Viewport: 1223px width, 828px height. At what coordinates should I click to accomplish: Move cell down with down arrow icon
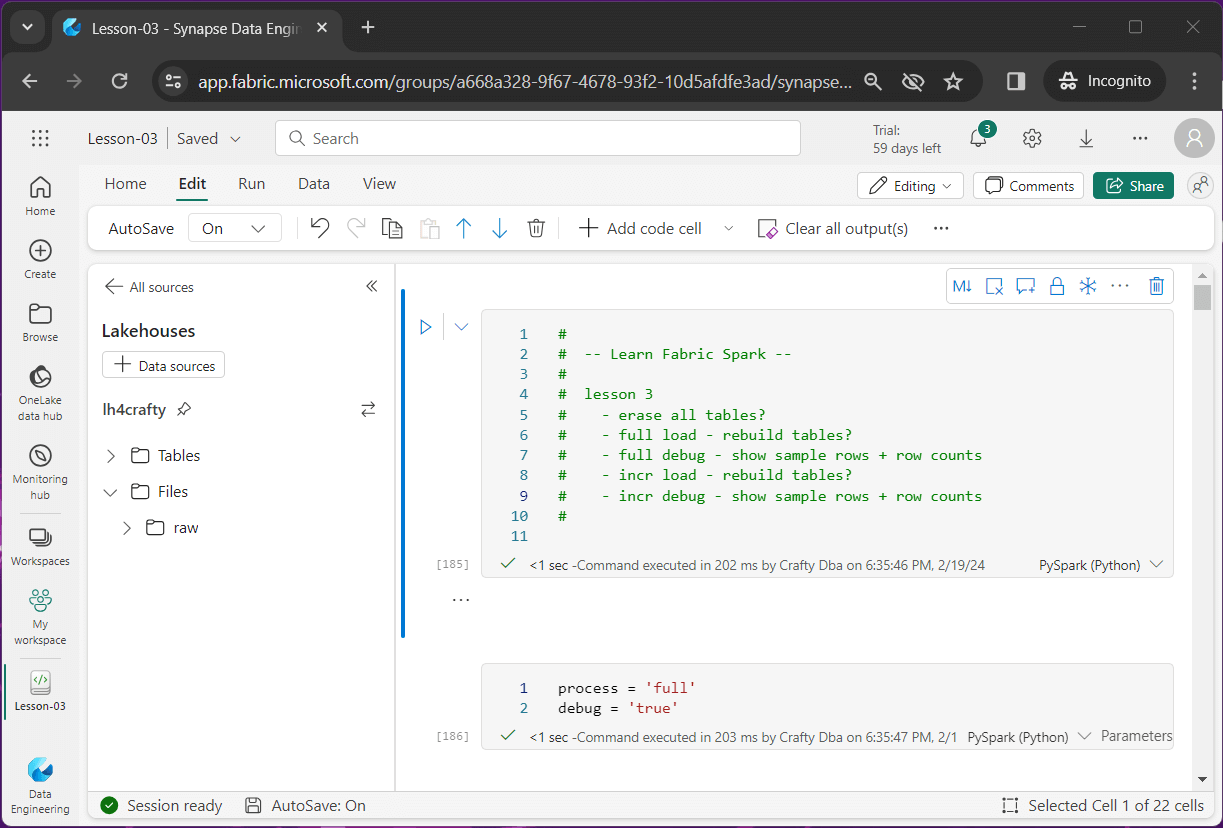tap(500, 228)
